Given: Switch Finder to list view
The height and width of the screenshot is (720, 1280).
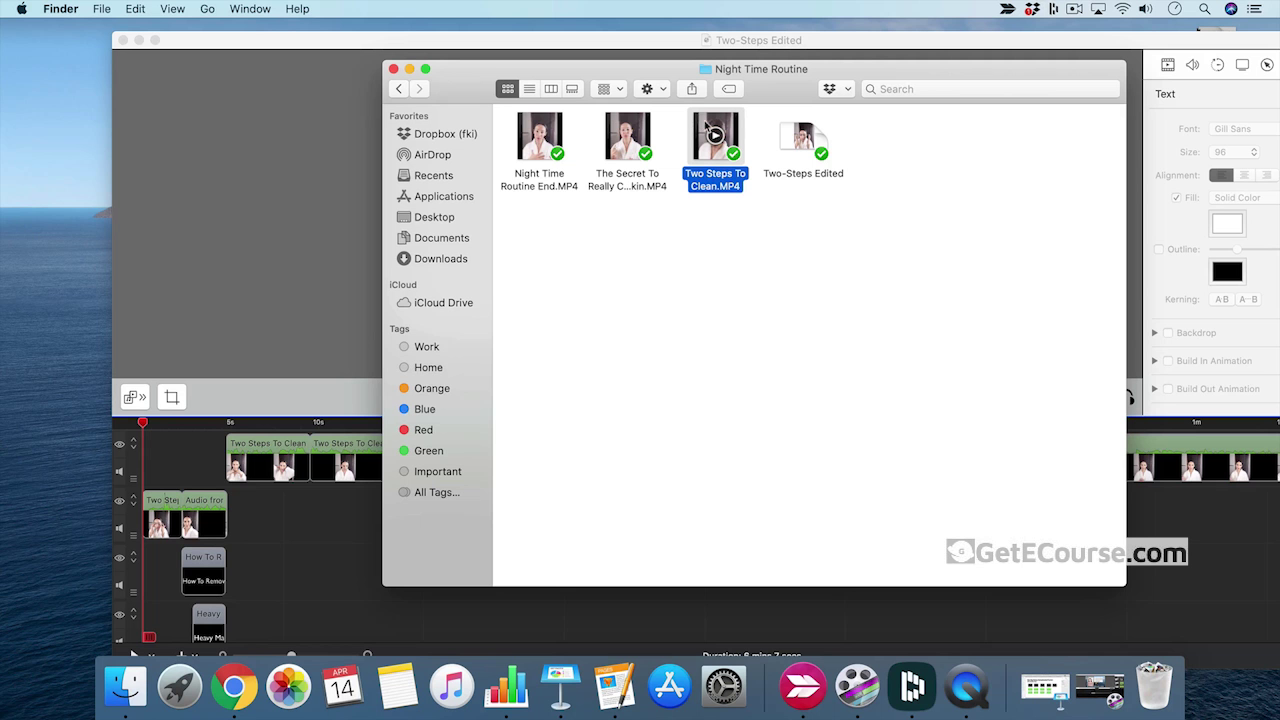Looking at the screenshot, I should click(529, 89).
